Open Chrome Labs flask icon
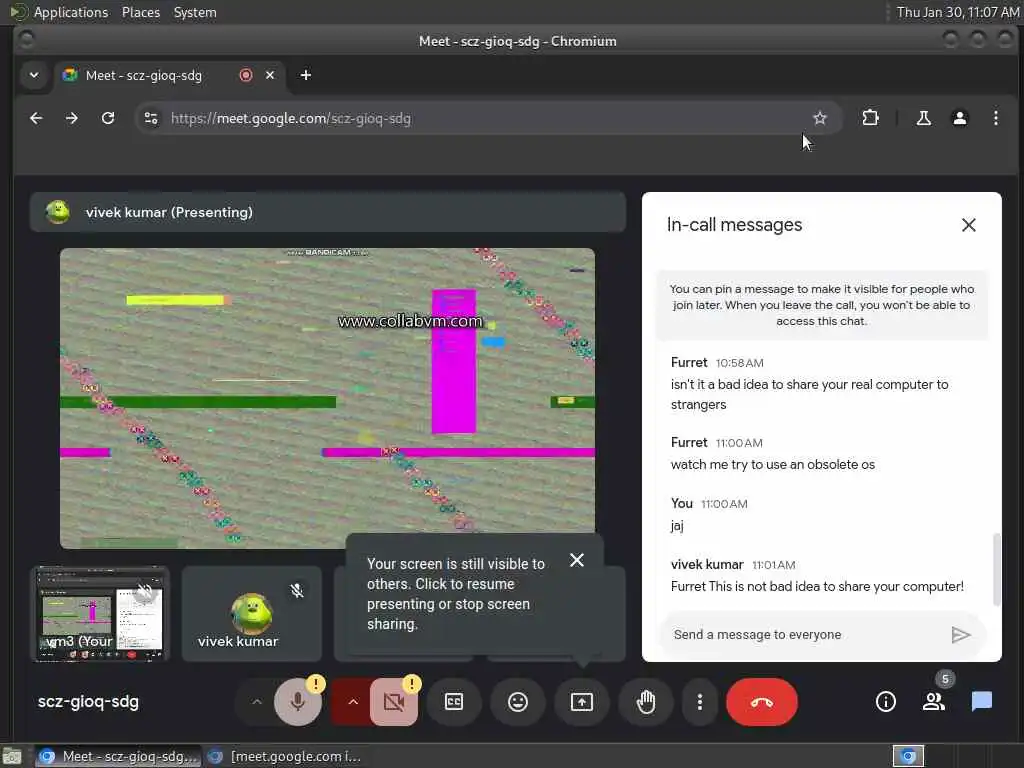Screen dimensions: 1024x768 point(923,118)
